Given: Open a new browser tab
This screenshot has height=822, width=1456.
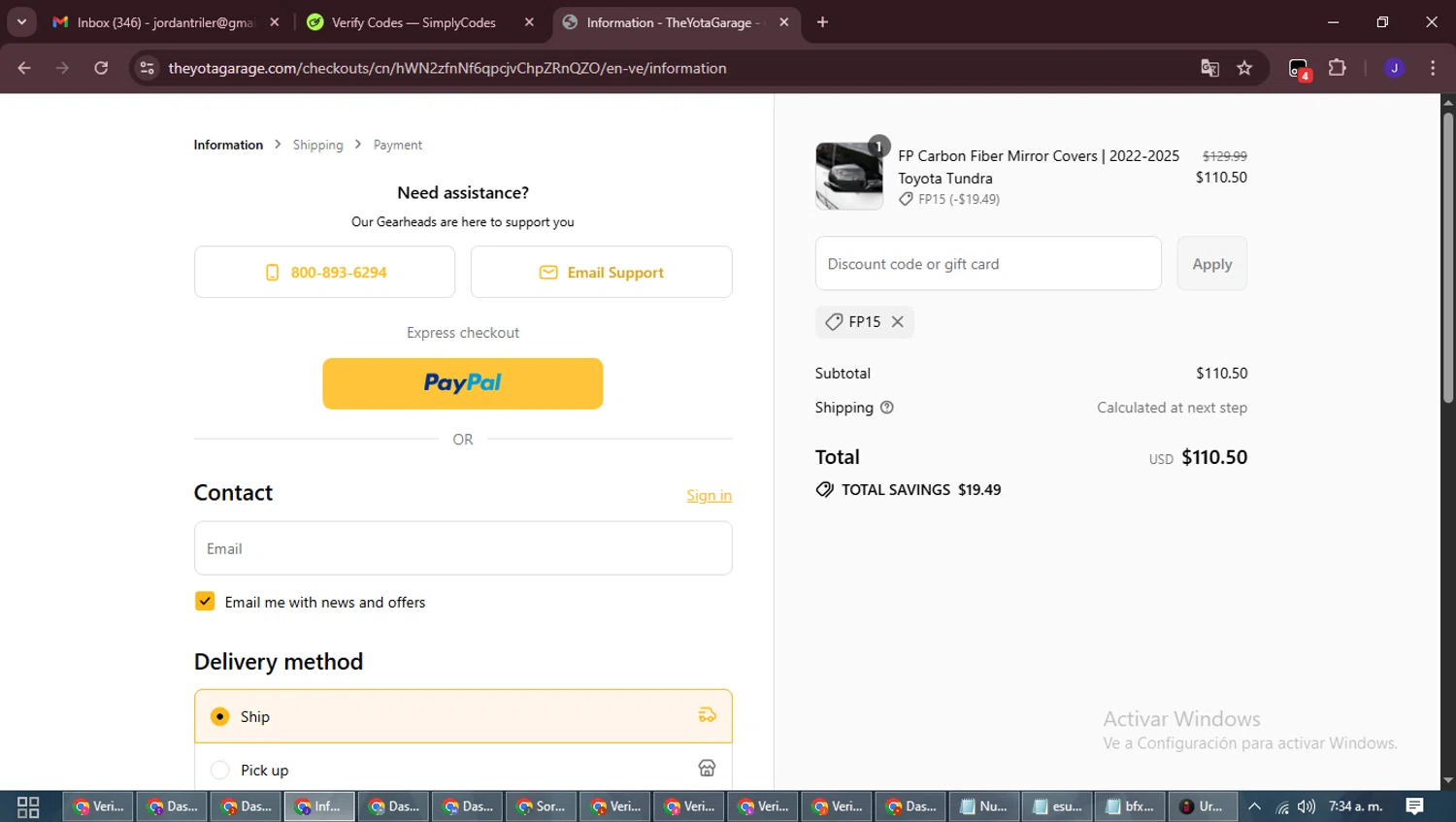Looking at the screenshot, I should 822,21.
